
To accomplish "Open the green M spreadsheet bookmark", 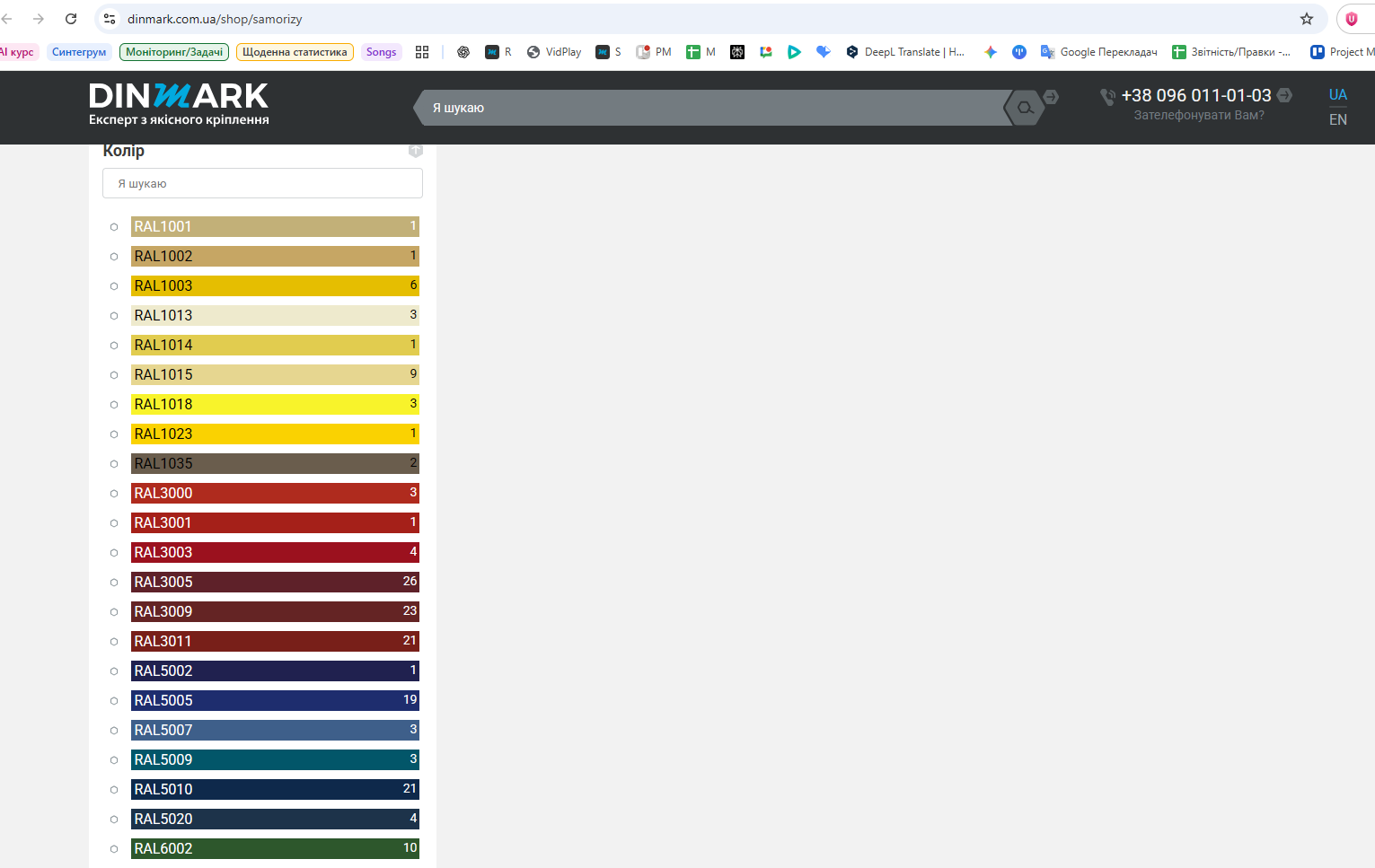I will pyautogui.click(x=701, y=52).
